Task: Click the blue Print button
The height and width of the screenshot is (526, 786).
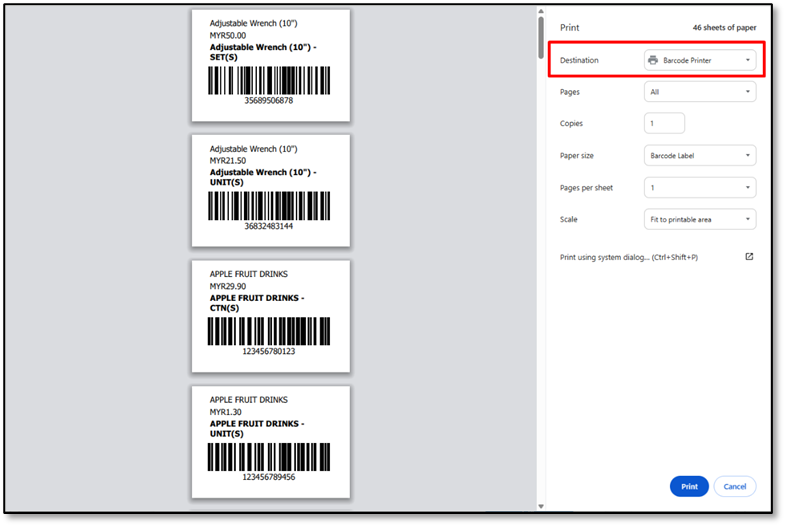Action: pyautogui.click(x=689, y=486)
